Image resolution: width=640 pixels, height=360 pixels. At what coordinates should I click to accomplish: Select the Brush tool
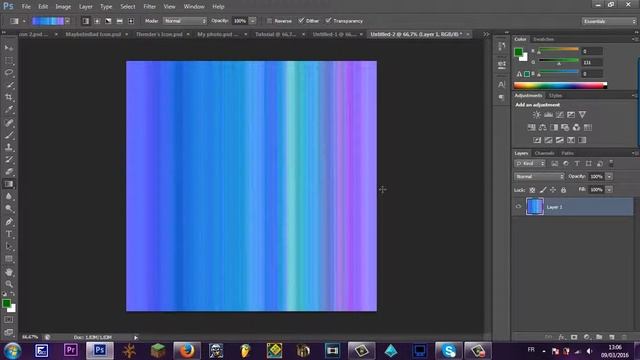tap(9, 135)
